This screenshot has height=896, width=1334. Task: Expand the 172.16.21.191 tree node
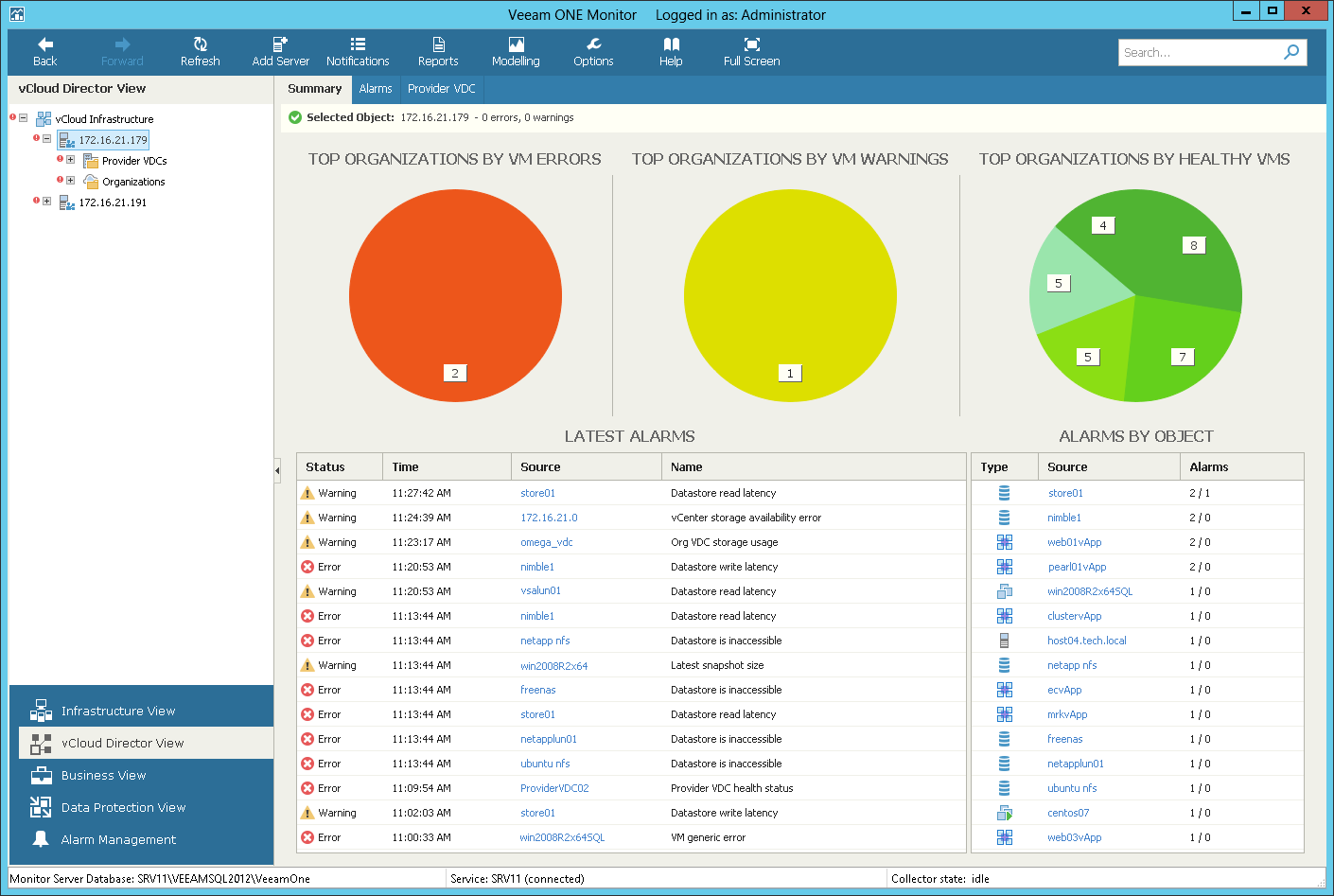[x=47, y=202]
